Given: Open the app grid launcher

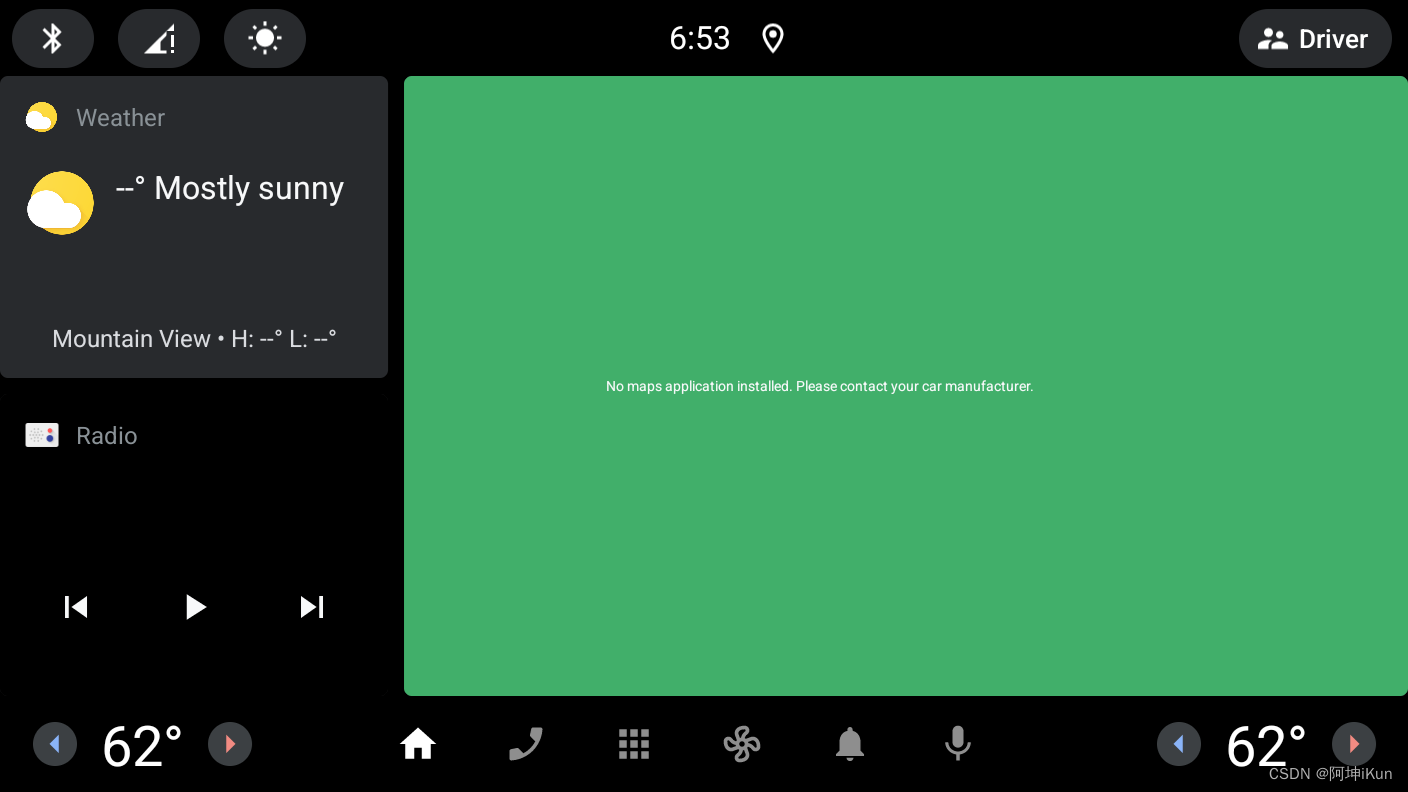Looking at the screenshot, I should (x=634, y=744).
